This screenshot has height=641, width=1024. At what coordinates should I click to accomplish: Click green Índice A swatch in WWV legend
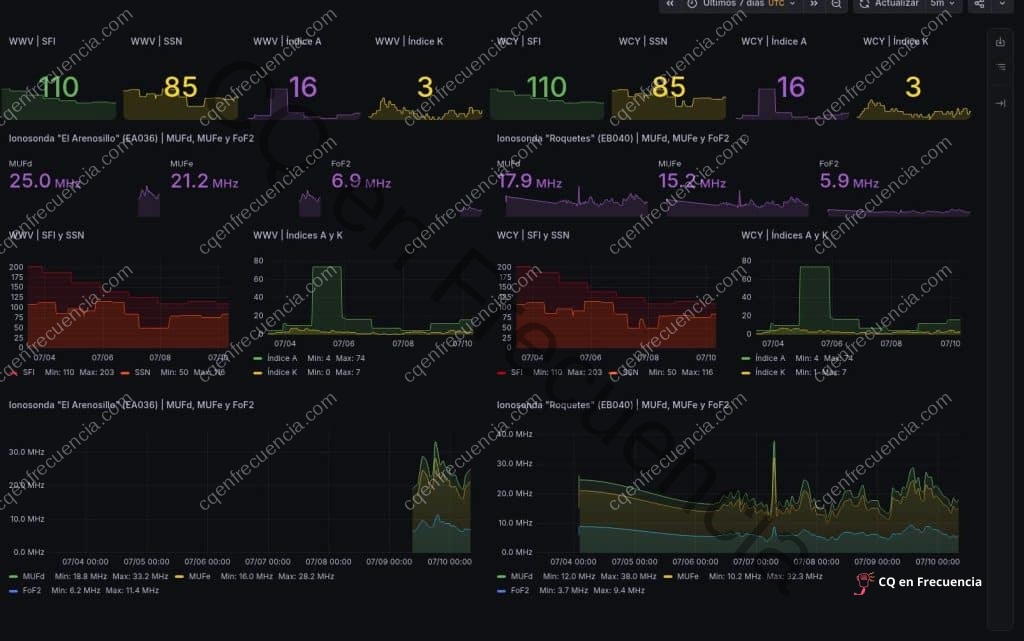pyautogui.click(x=258, y=358)
